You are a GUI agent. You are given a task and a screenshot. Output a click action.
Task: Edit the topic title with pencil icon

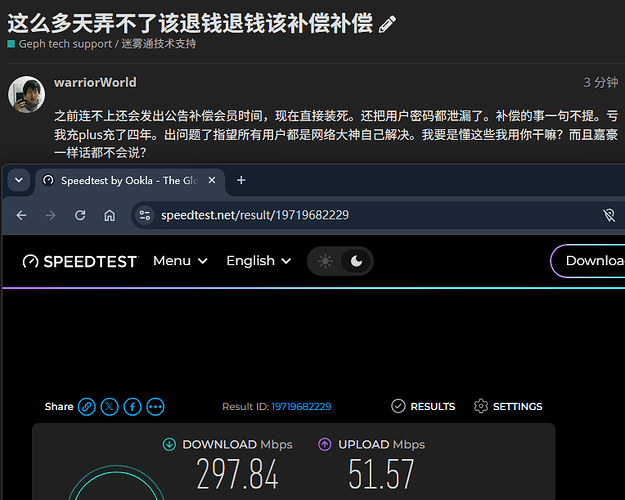[x=387, y=24]
